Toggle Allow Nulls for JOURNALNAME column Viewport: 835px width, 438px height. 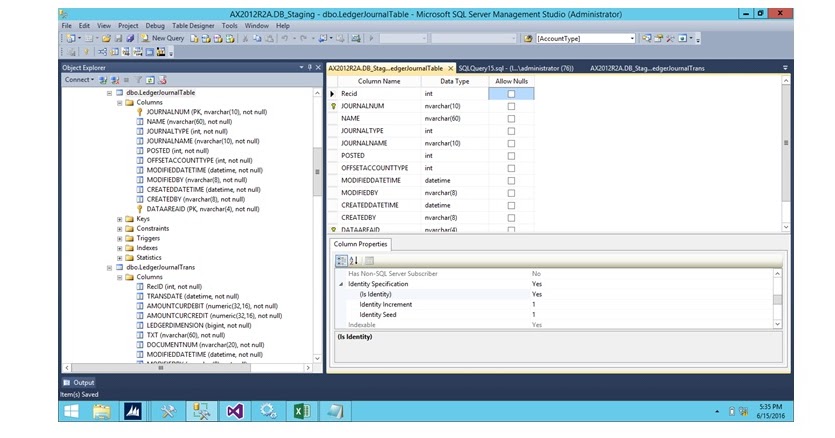click(x=511, y=143)
